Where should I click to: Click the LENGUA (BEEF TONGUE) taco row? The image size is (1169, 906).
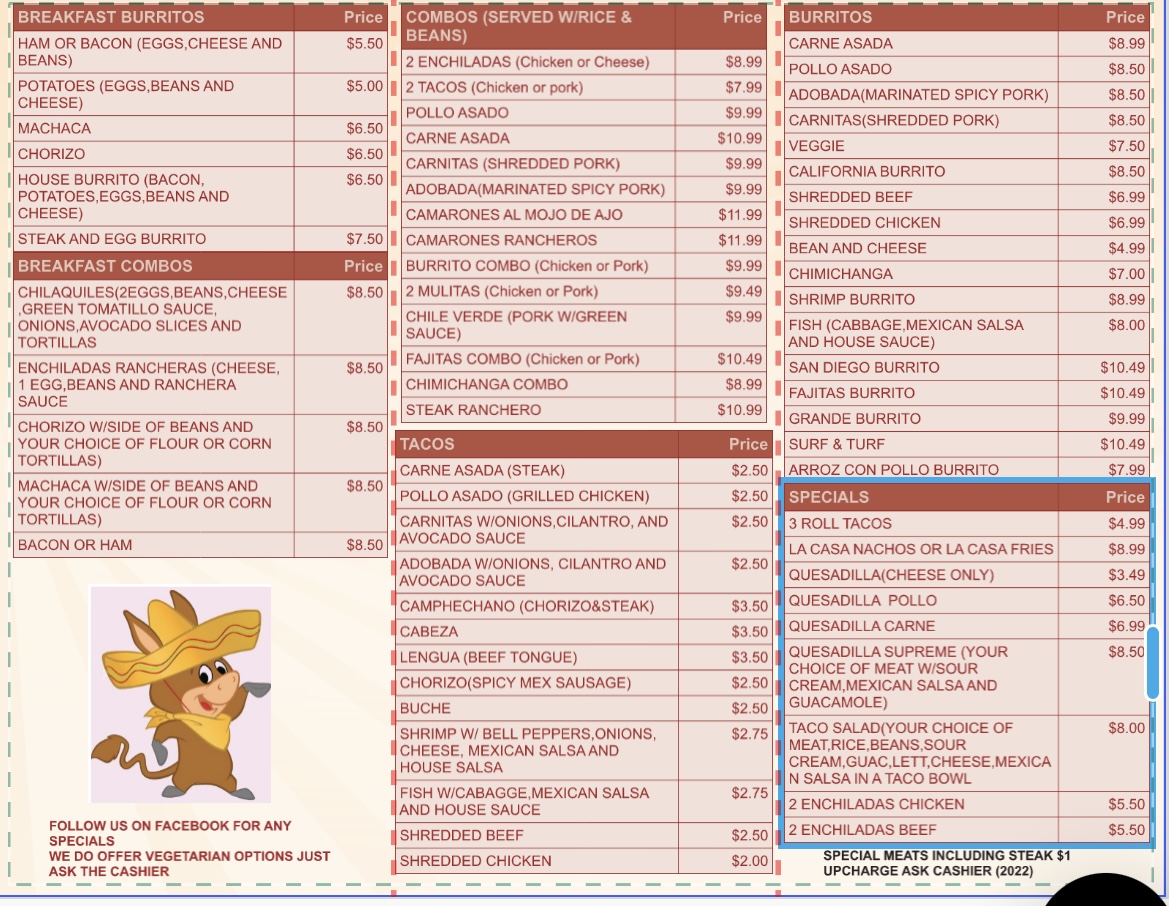pyautogui.click(x=488, y=657)
